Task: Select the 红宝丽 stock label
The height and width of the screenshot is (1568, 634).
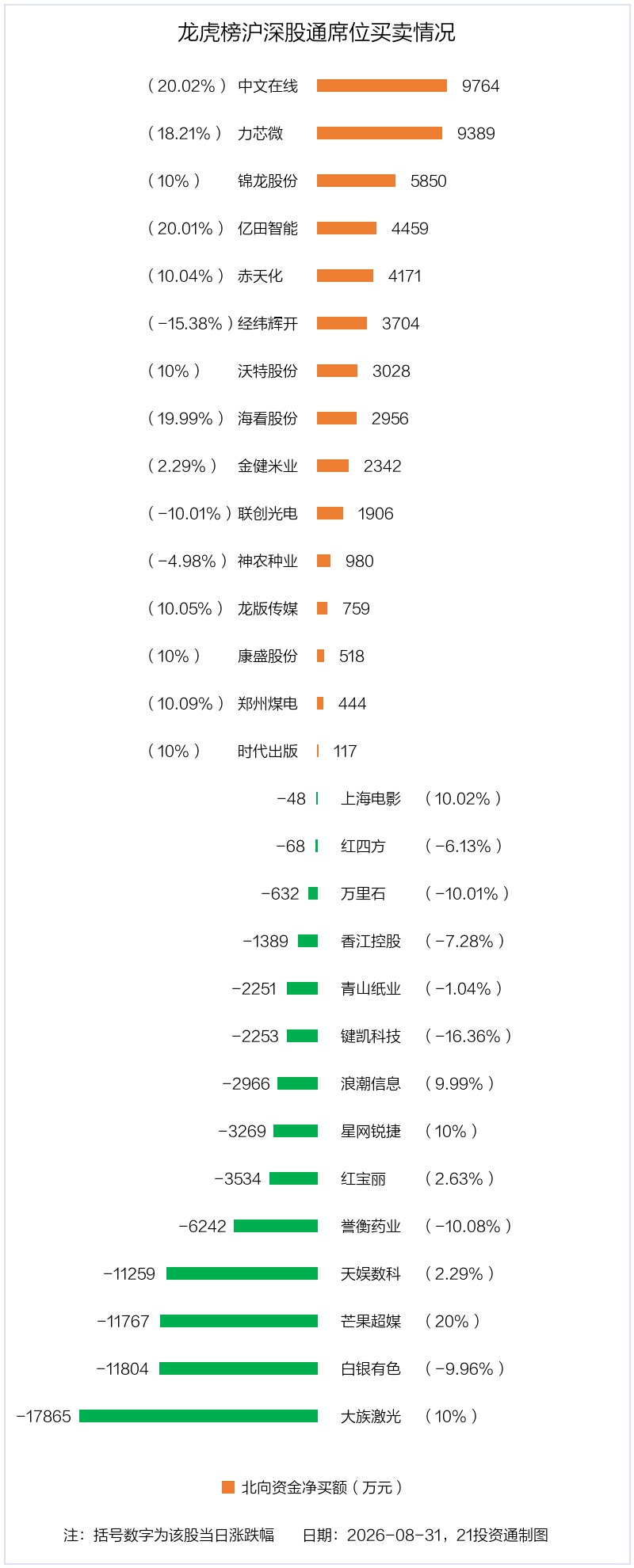Action: (x=363, y=1178)
